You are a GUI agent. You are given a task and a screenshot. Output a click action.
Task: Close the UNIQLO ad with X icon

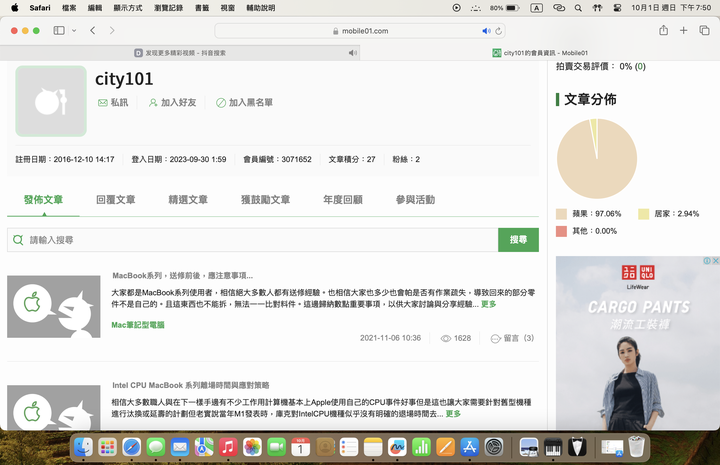click(x=715, y=261)
